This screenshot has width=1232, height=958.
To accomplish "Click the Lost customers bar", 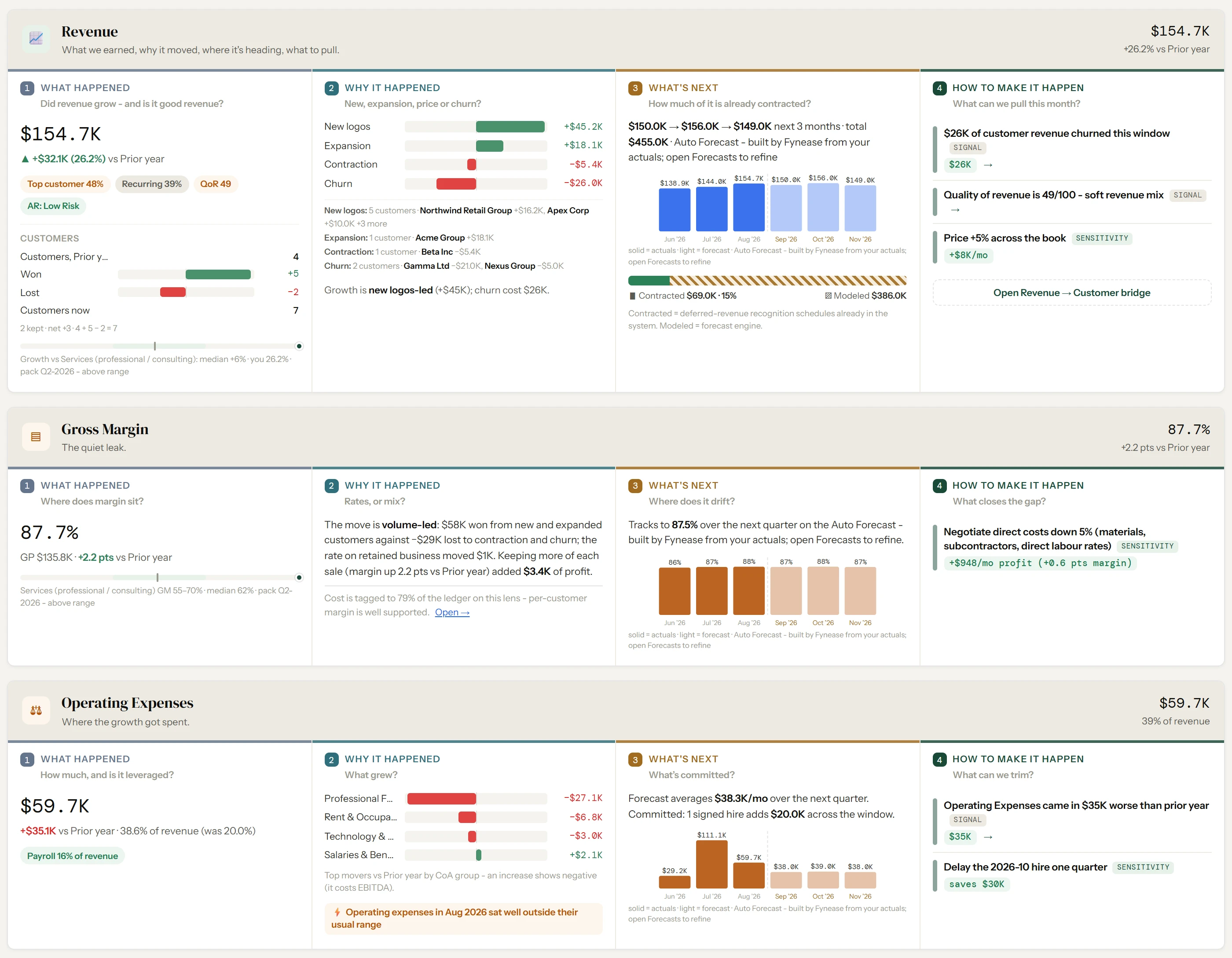I will click(x=172, y=292).
